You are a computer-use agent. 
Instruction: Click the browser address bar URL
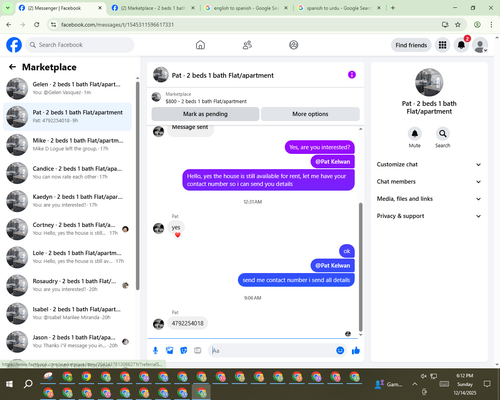pos(117,25)
